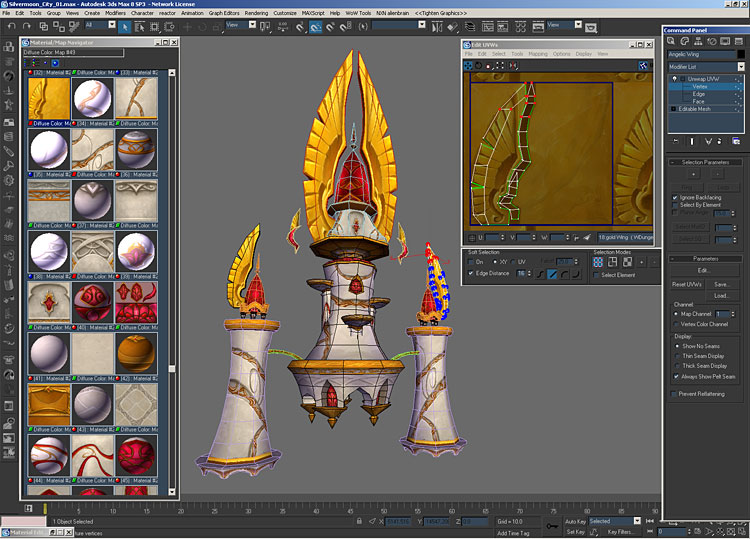Click the Rotate tool in Edit UVWs toolbar
Image resolution: width=750 pixels, height=539 pixels.
479,65
